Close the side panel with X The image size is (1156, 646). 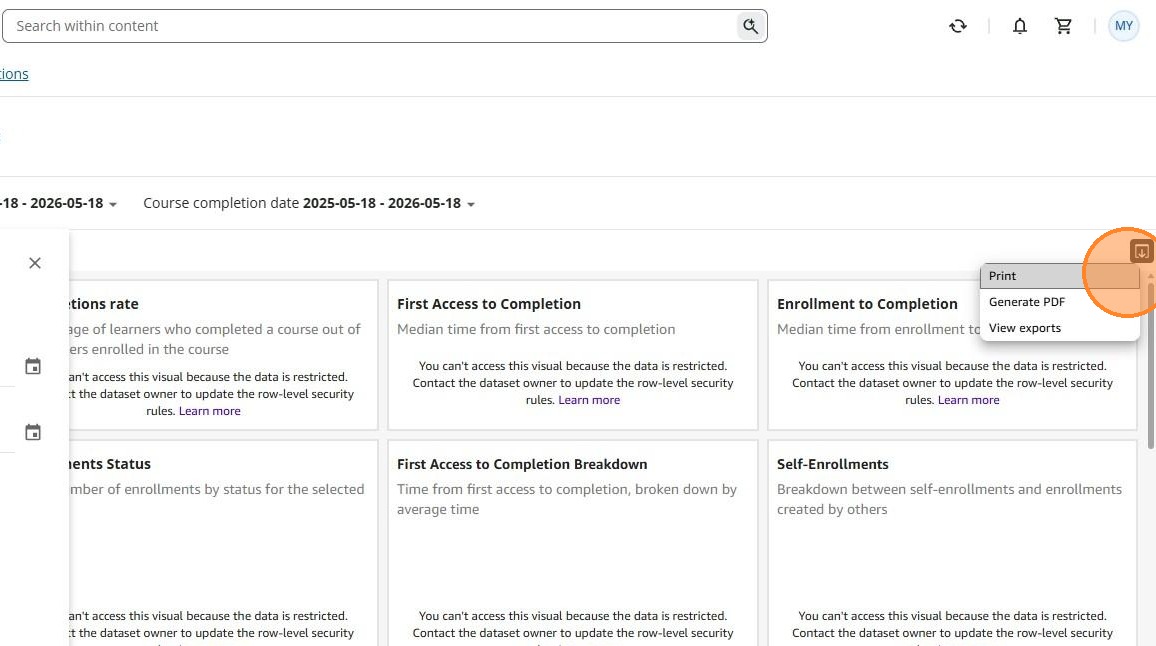point(35,263)
